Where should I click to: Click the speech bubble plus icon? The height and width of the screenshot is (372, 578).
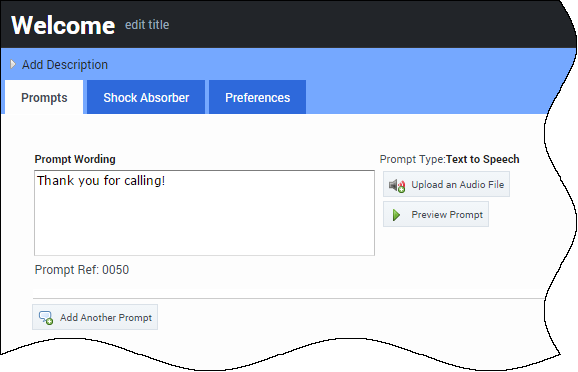(46, 317)
